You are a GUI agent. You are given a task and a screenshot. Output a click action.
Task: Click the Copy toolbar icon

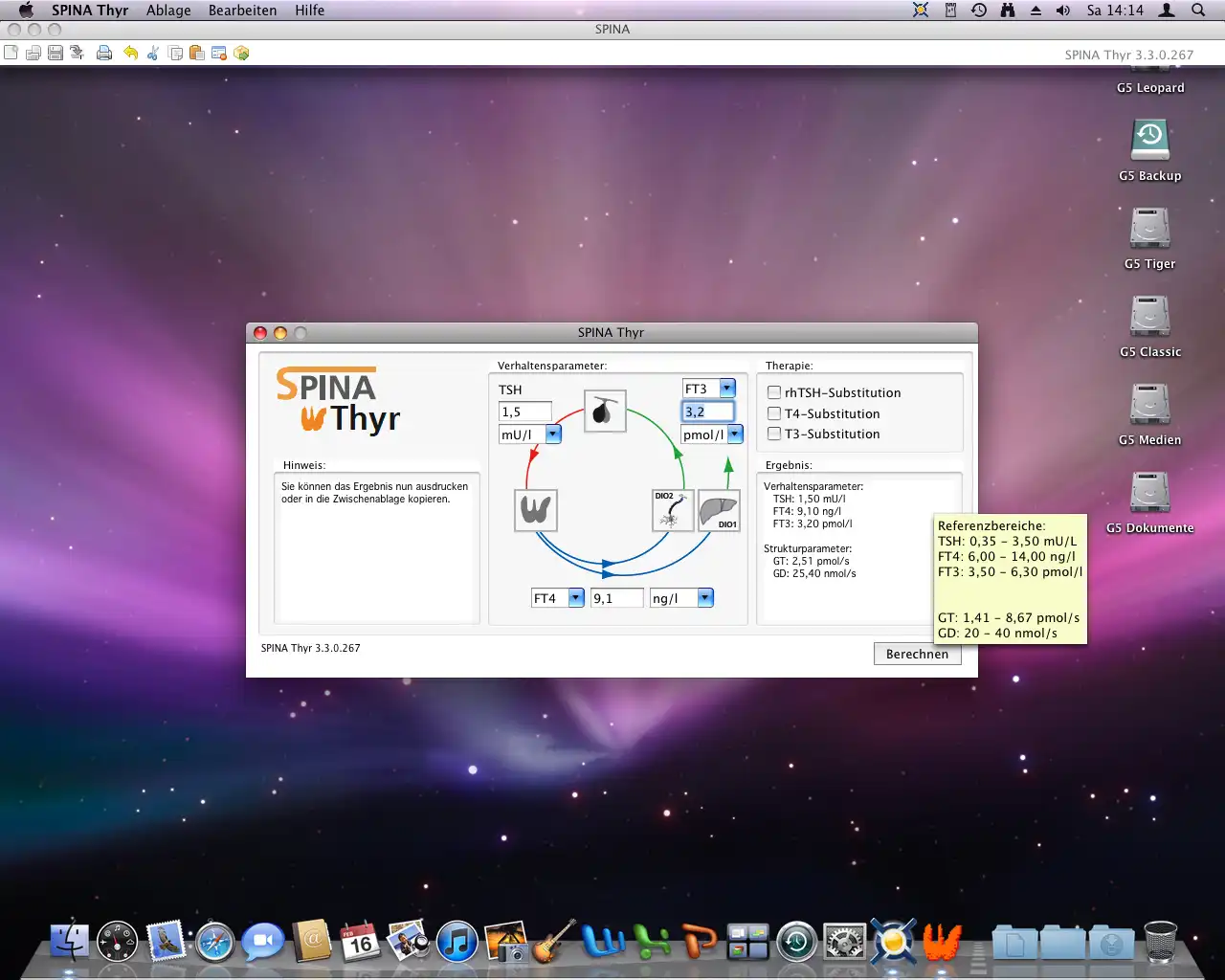pyautogui.click(x=175, y=53)
